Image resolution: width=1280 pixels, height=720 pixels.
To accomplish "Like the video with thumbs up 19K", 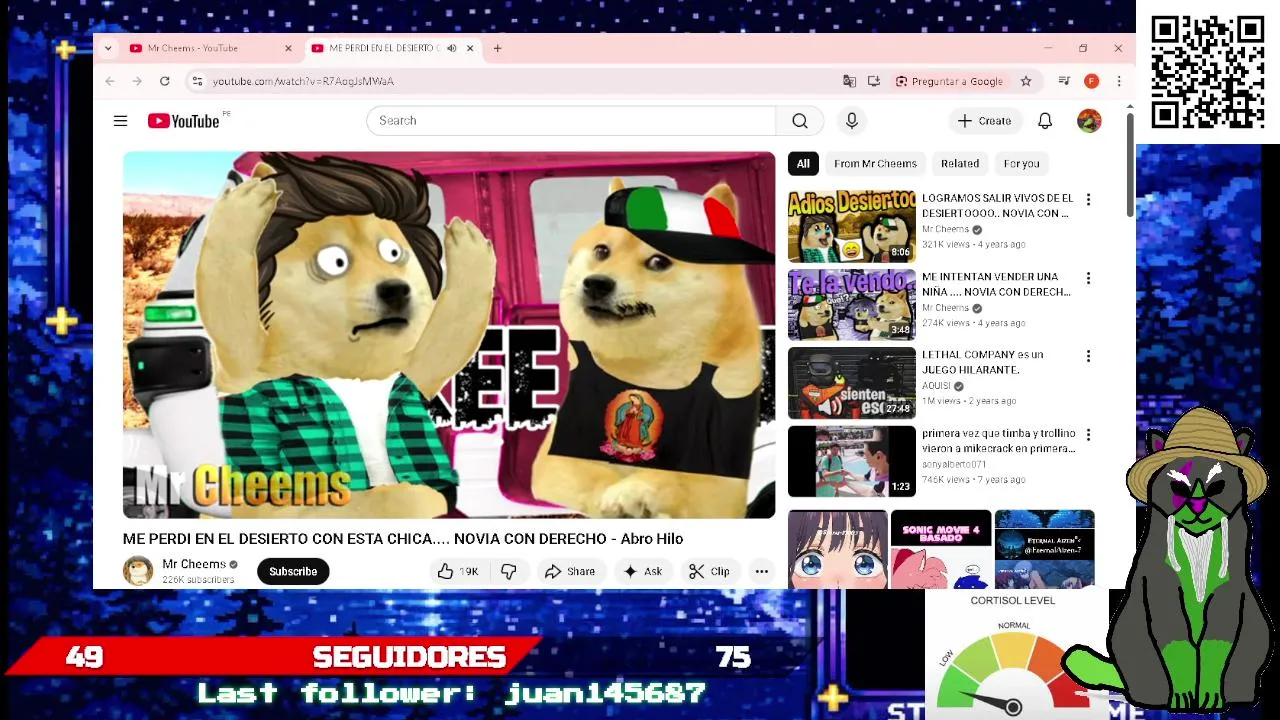I will [x=458, y=571].
